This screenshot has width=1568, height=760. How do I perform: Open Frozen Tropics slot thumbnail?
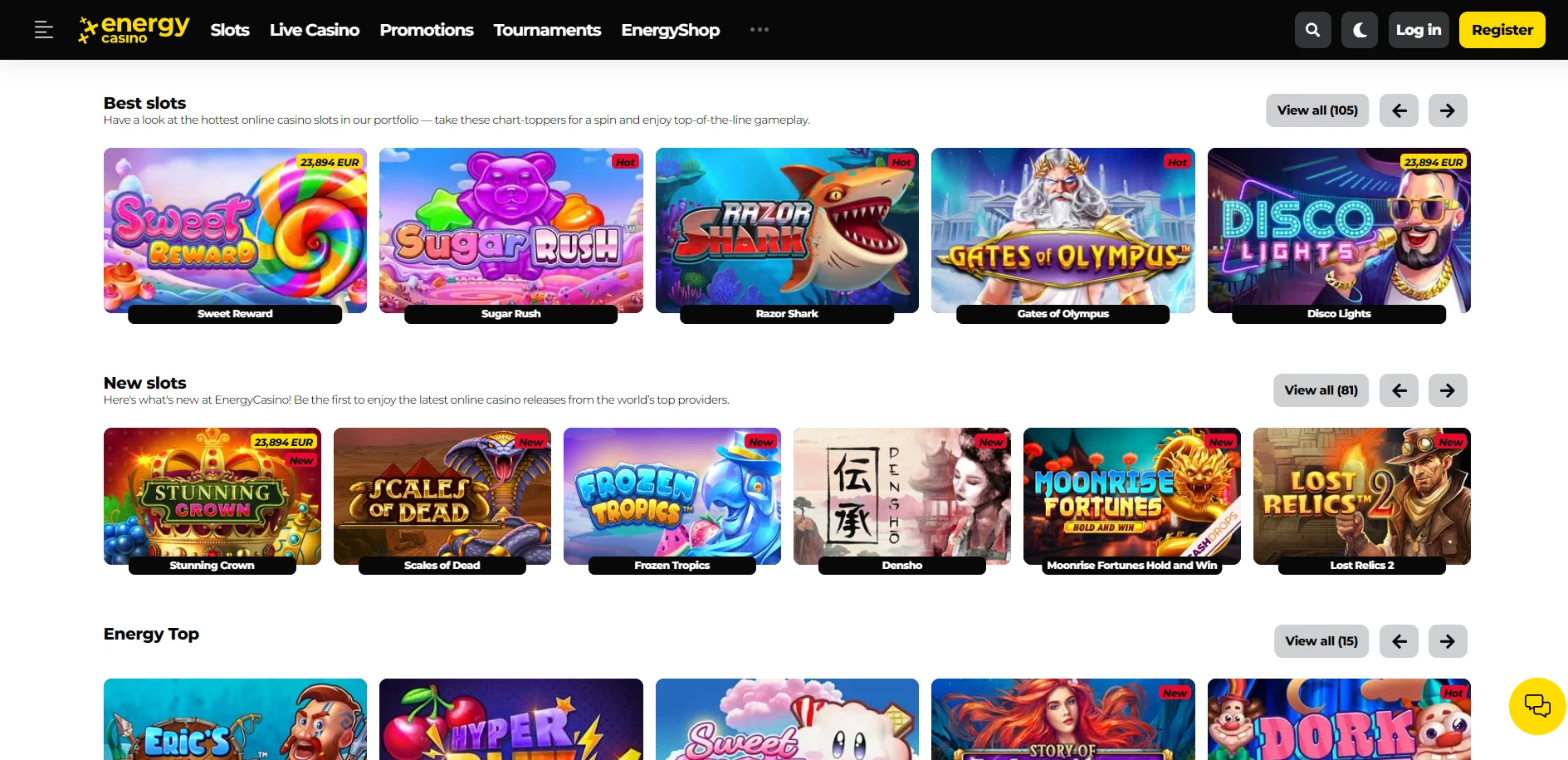pos(672,496)
